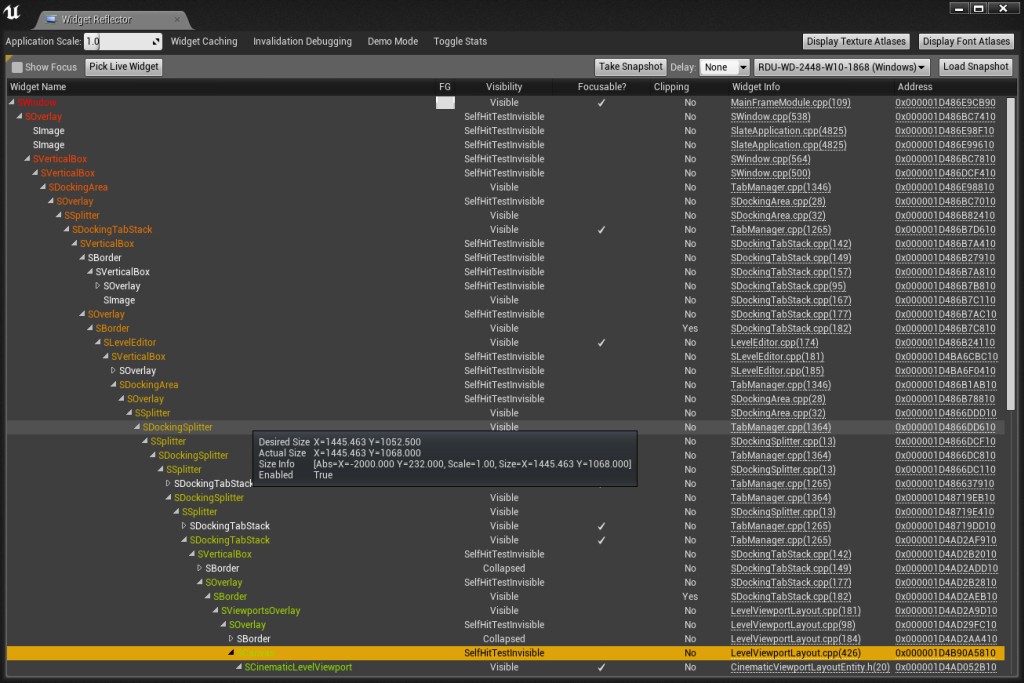Viewport: 1024px width, 683px height.
Task: Click the Clipping column header
Action: [671, 86]
